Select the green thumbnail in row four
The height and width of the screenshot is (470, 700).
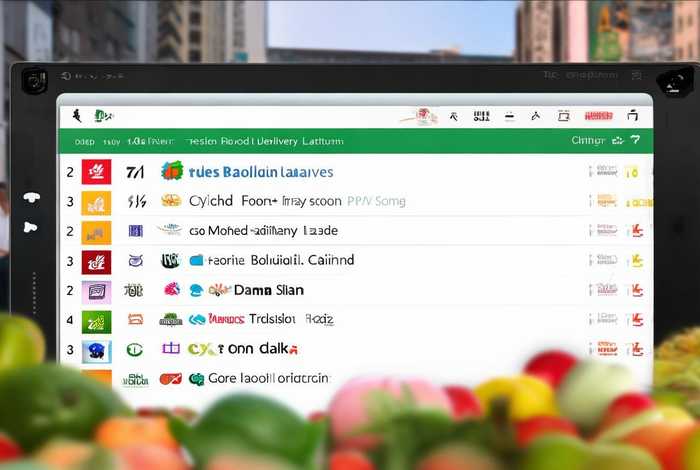click(x=96, y=322)
